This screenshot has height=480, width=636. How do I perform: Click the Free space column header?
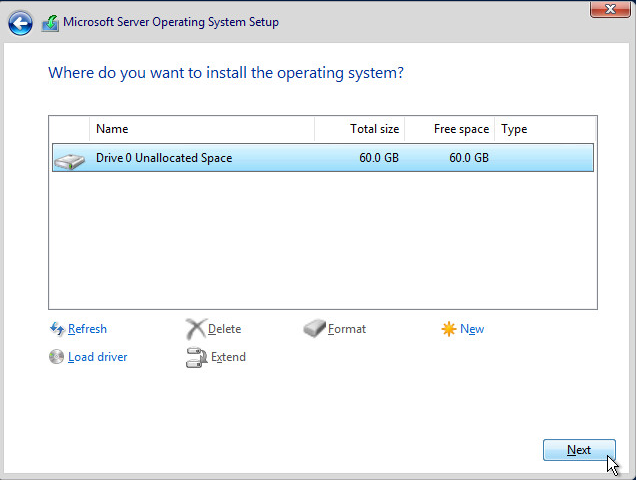[450, 129]
